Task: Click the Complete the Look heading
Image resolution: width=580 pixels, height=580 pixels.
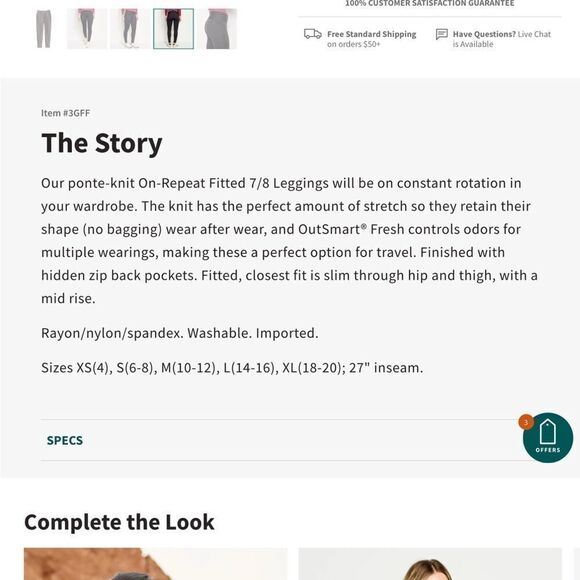Action: click(x=119, y=522)
